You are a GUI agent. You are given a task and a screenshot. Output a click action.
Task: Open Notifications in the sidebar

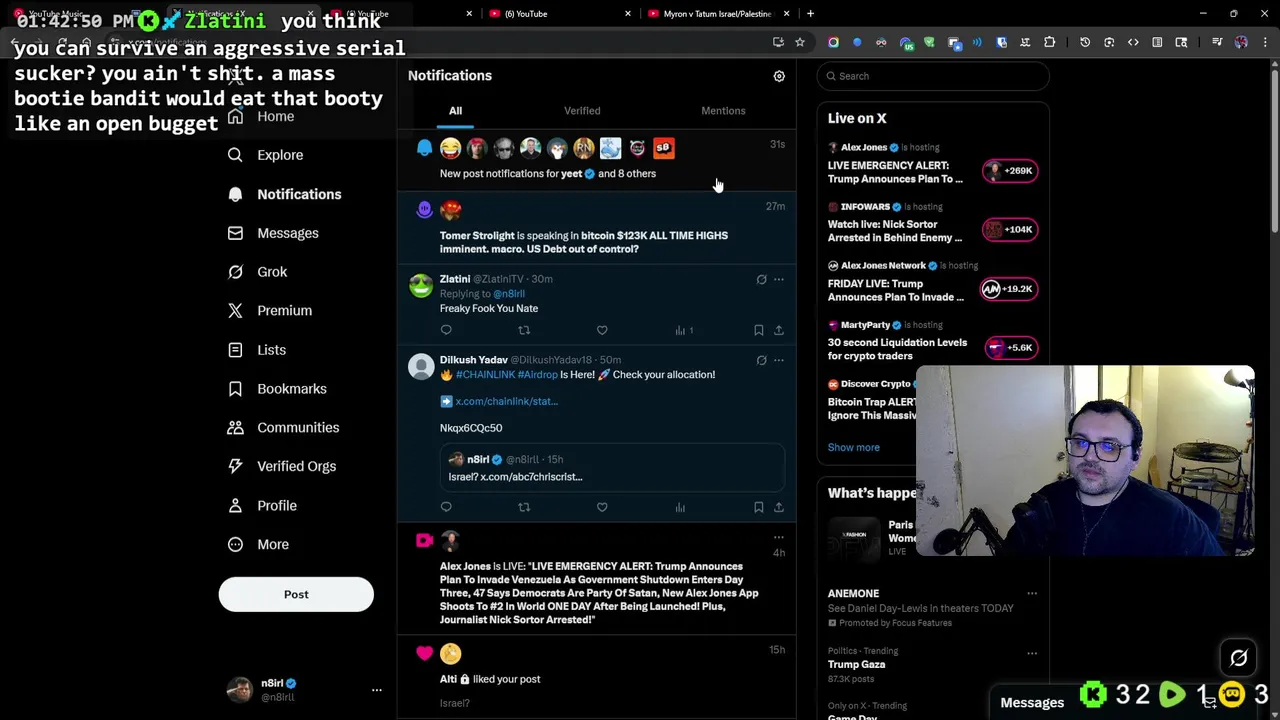[285, 194]
